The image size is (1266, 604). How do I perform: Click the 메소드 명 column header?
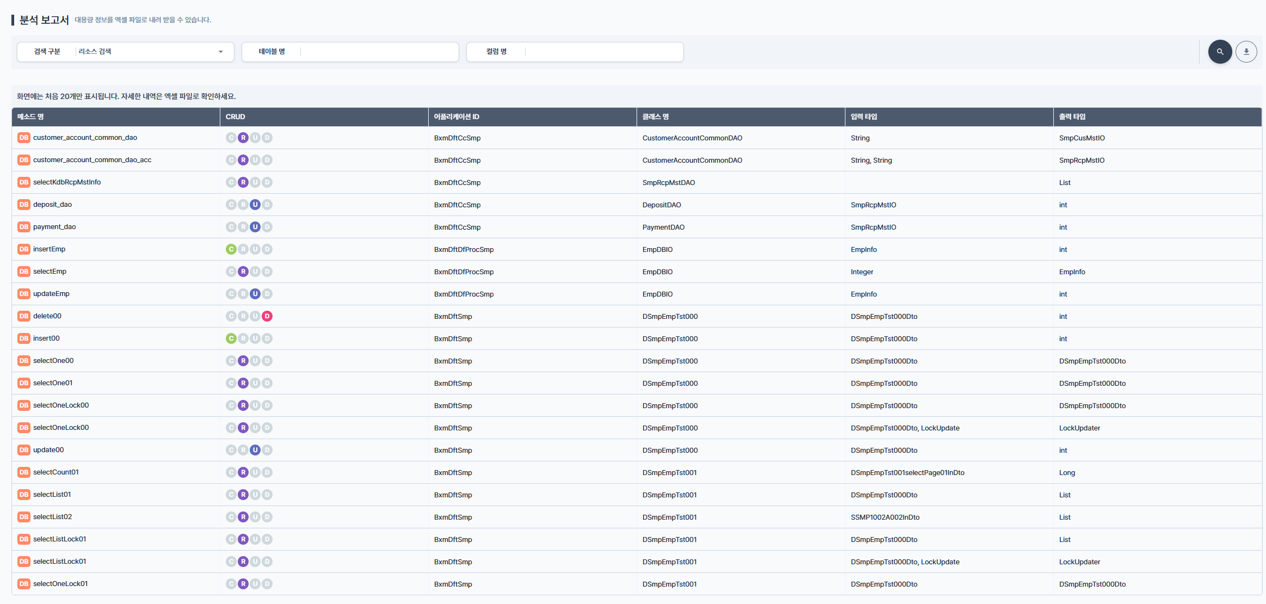[116, 117]
